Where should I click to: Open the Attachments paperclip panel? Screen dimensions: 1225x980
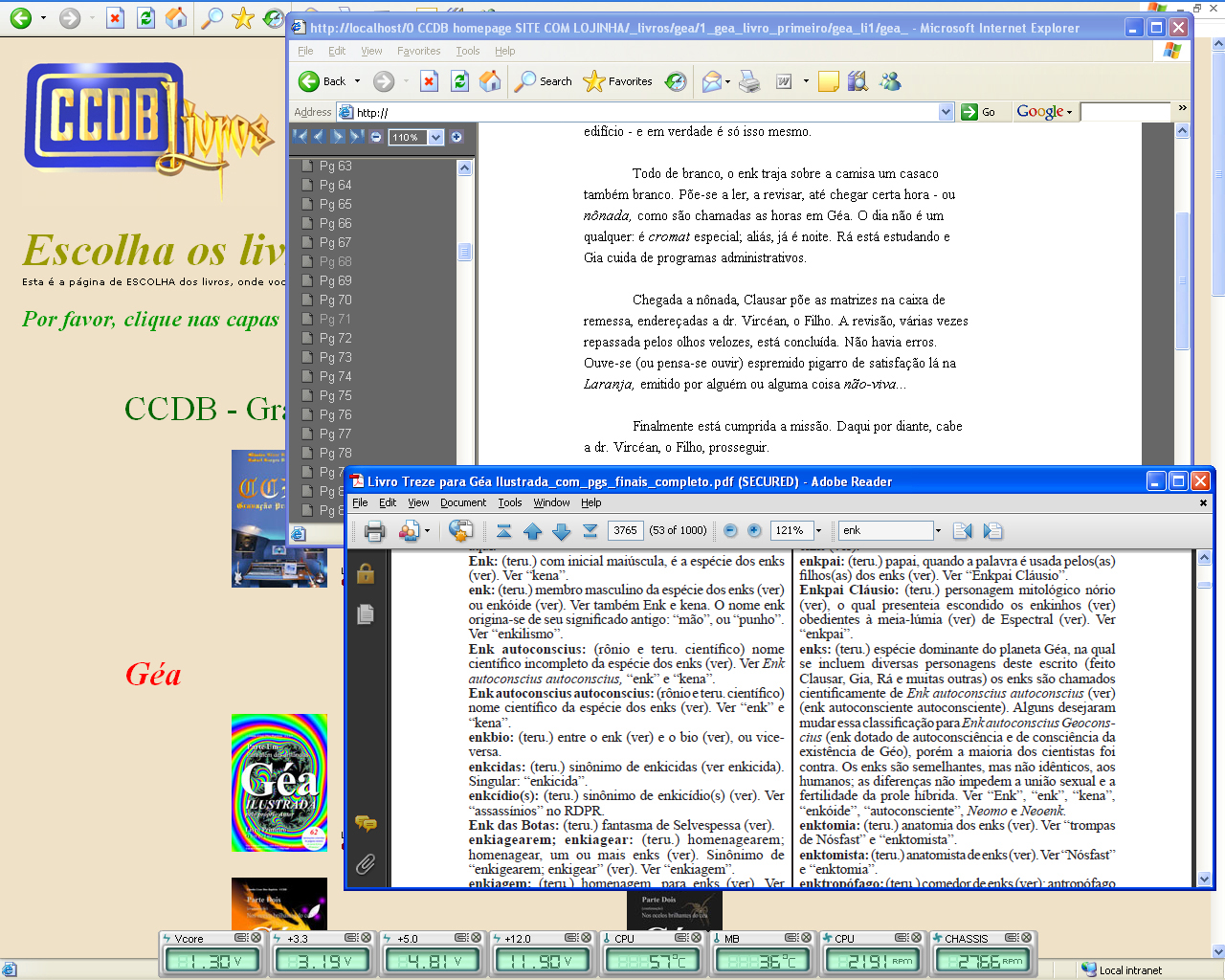point(365,865)
